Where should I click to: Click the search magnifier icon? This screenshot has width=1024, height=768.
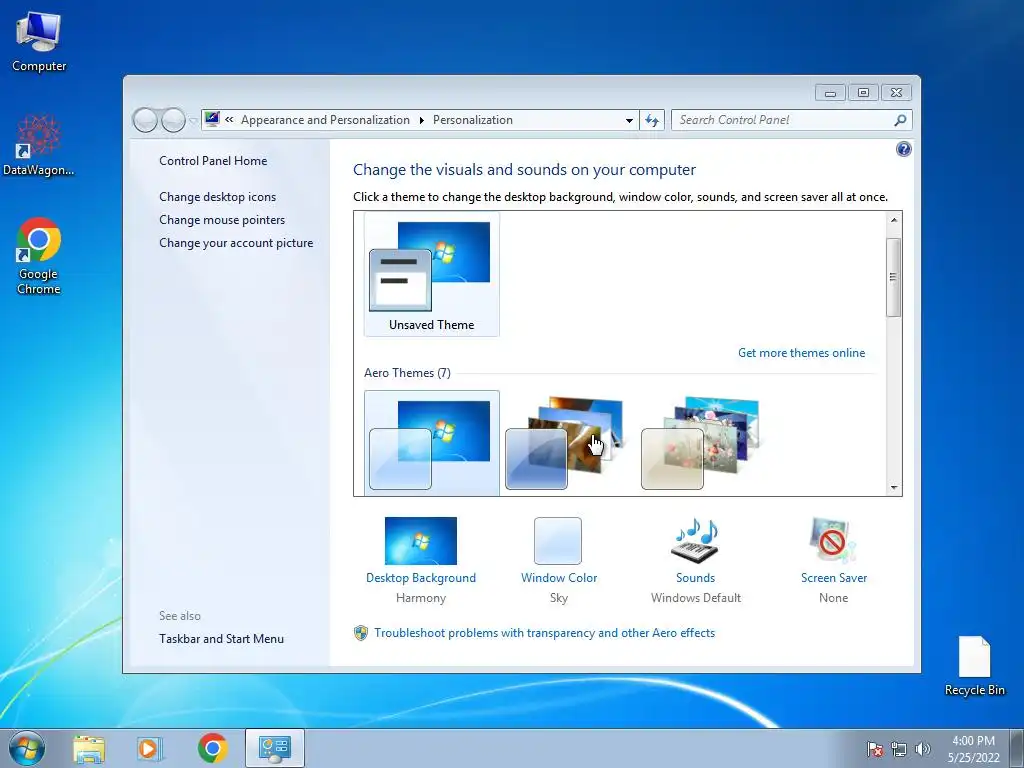(900, 120)
